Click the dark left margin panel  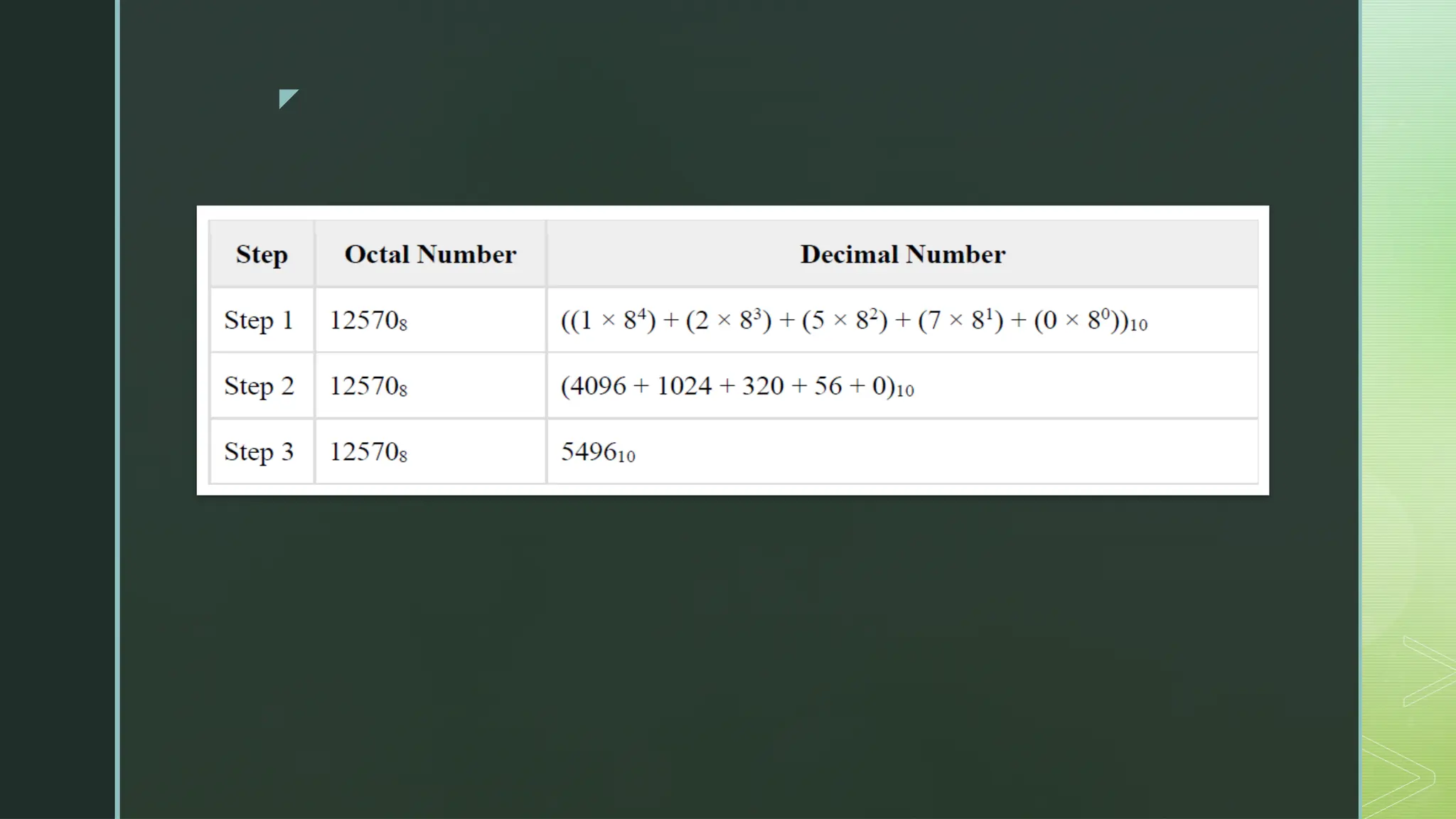click(x=57, y=409)
